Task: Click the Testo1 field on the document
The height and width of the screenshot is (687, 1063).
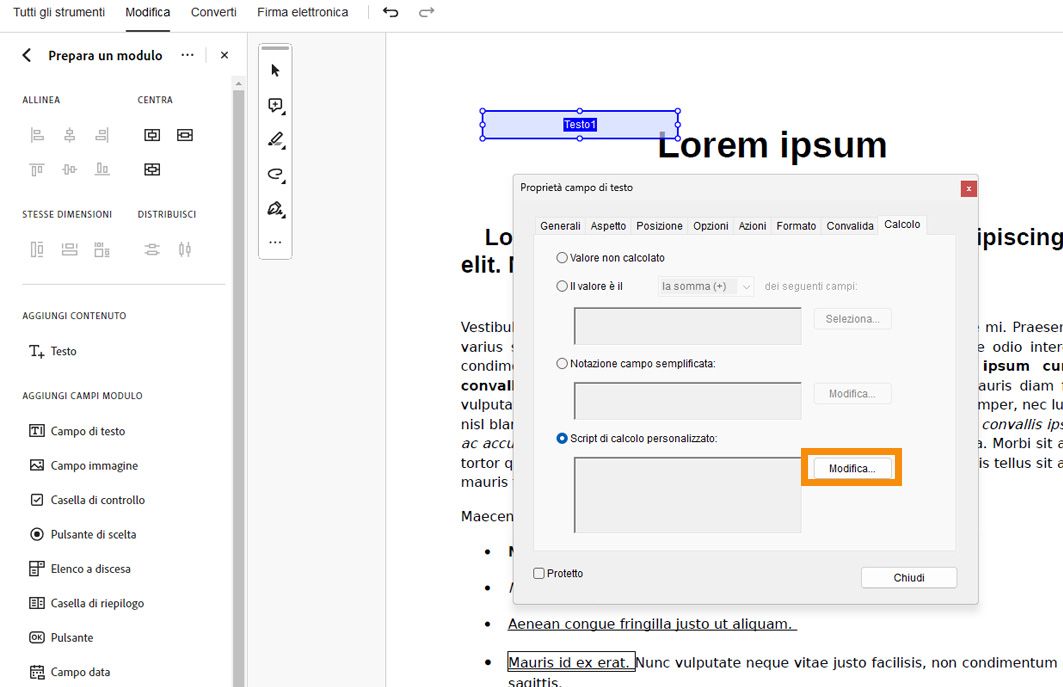Action: tap(578, 124)
